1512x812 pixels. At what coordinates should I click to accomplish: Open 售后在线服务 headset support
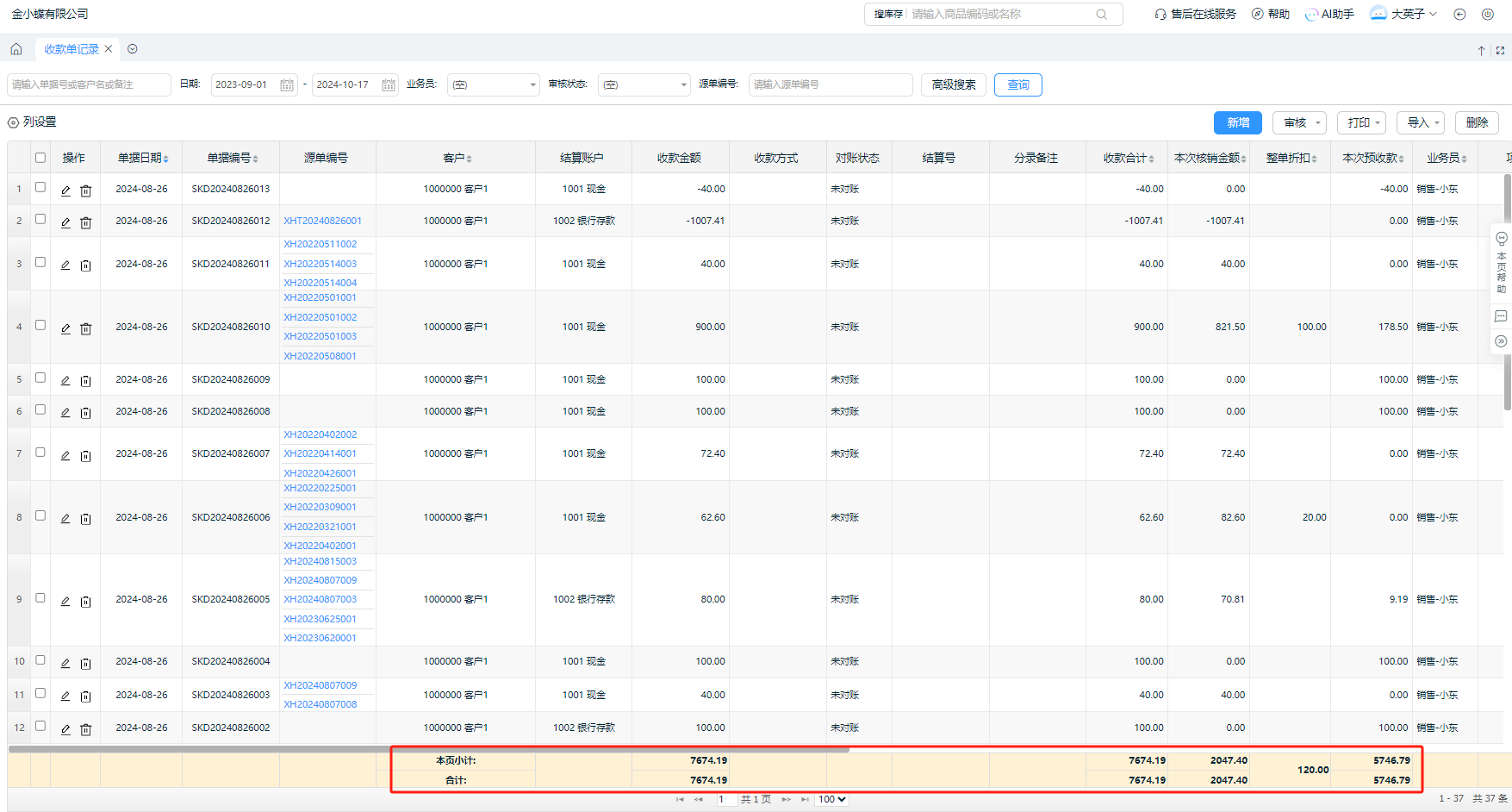pos(1196,15)
